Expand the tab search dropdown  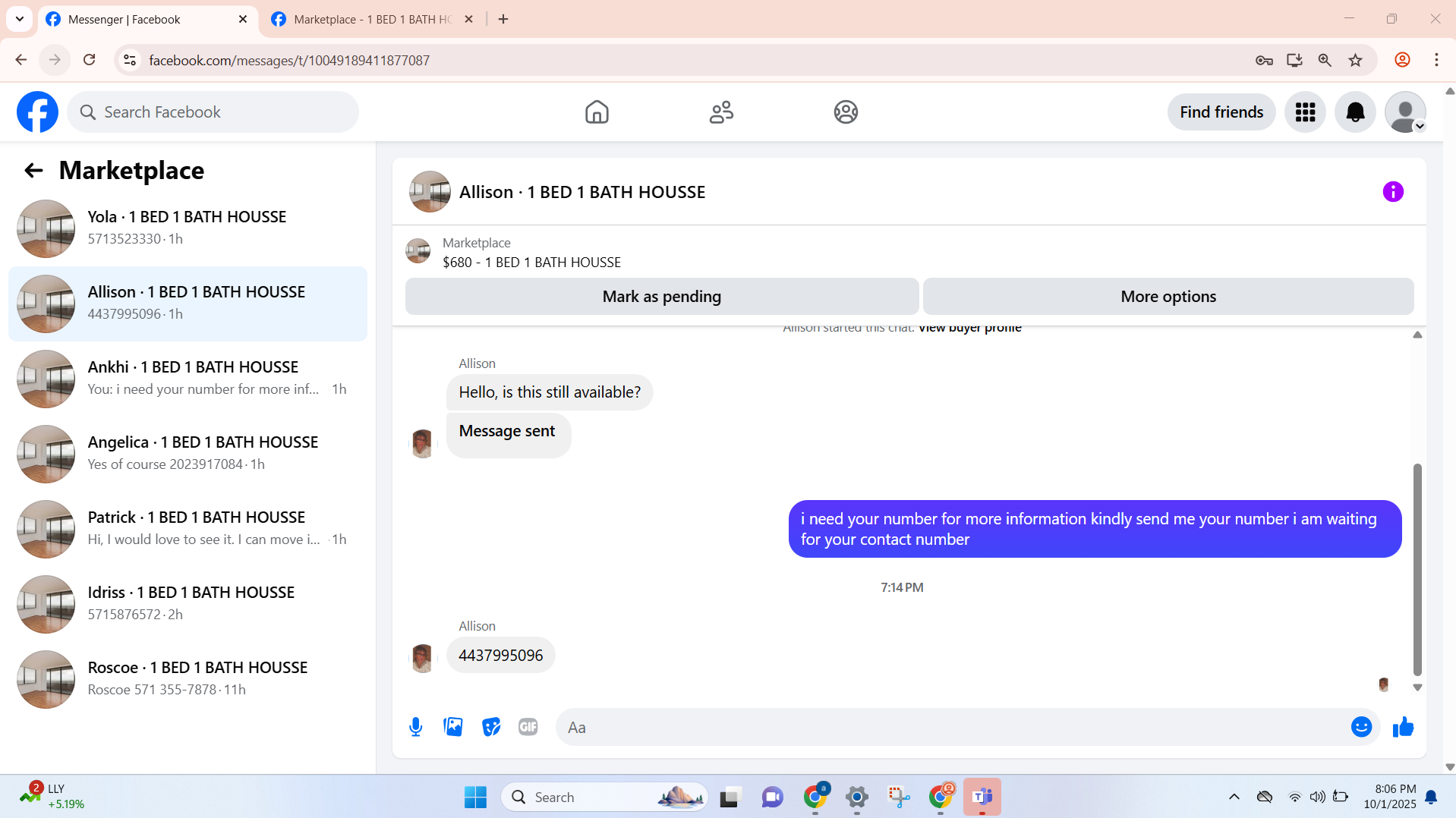(x=20, y=20)
